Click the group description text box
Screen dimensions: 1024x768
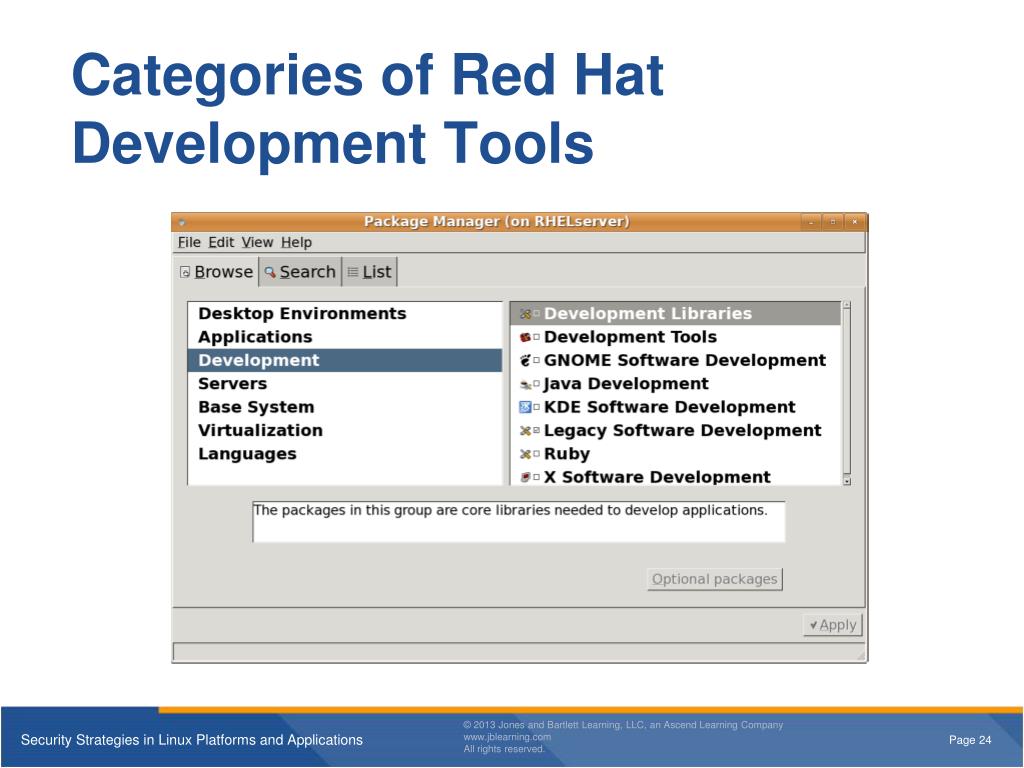pos(519,522)
